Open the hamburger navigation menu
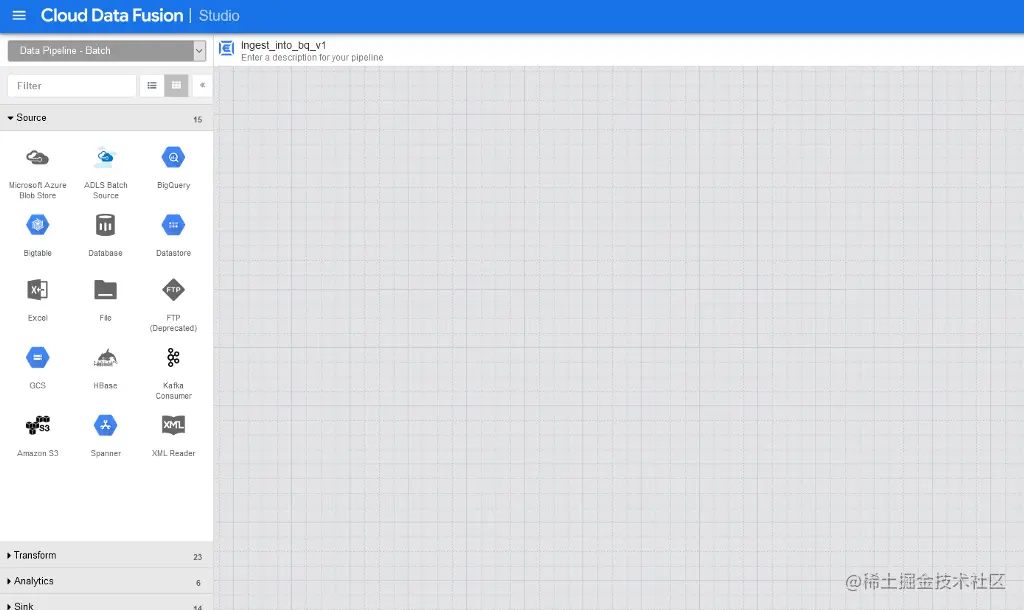Image resolution: width=1024 pixels, height=610 pixels. 19,15
